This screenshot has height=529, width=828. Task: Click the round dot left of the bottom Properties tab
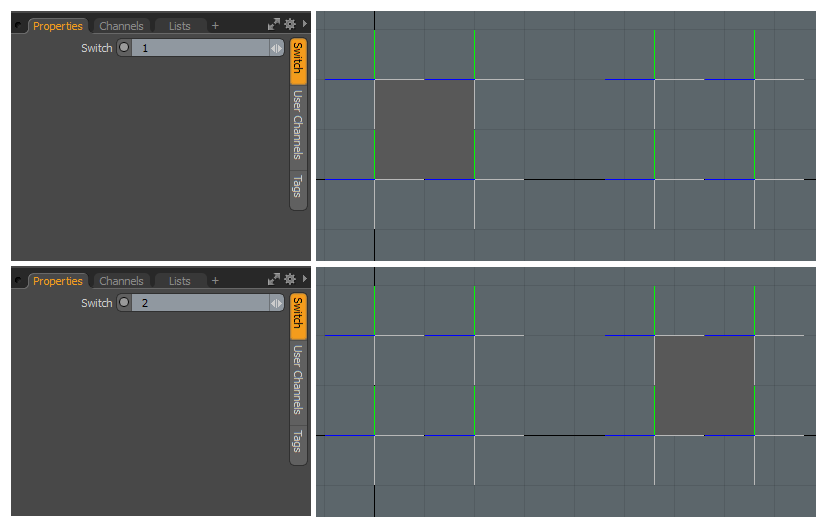pos(19,281)
